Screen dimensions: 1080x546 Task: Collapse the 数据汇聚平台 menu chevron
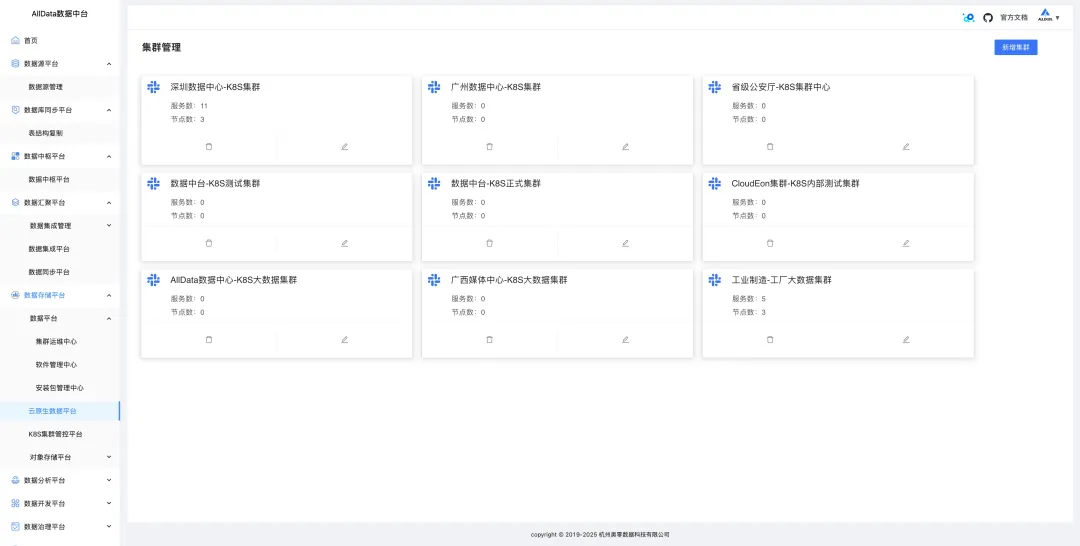(109, 202)
